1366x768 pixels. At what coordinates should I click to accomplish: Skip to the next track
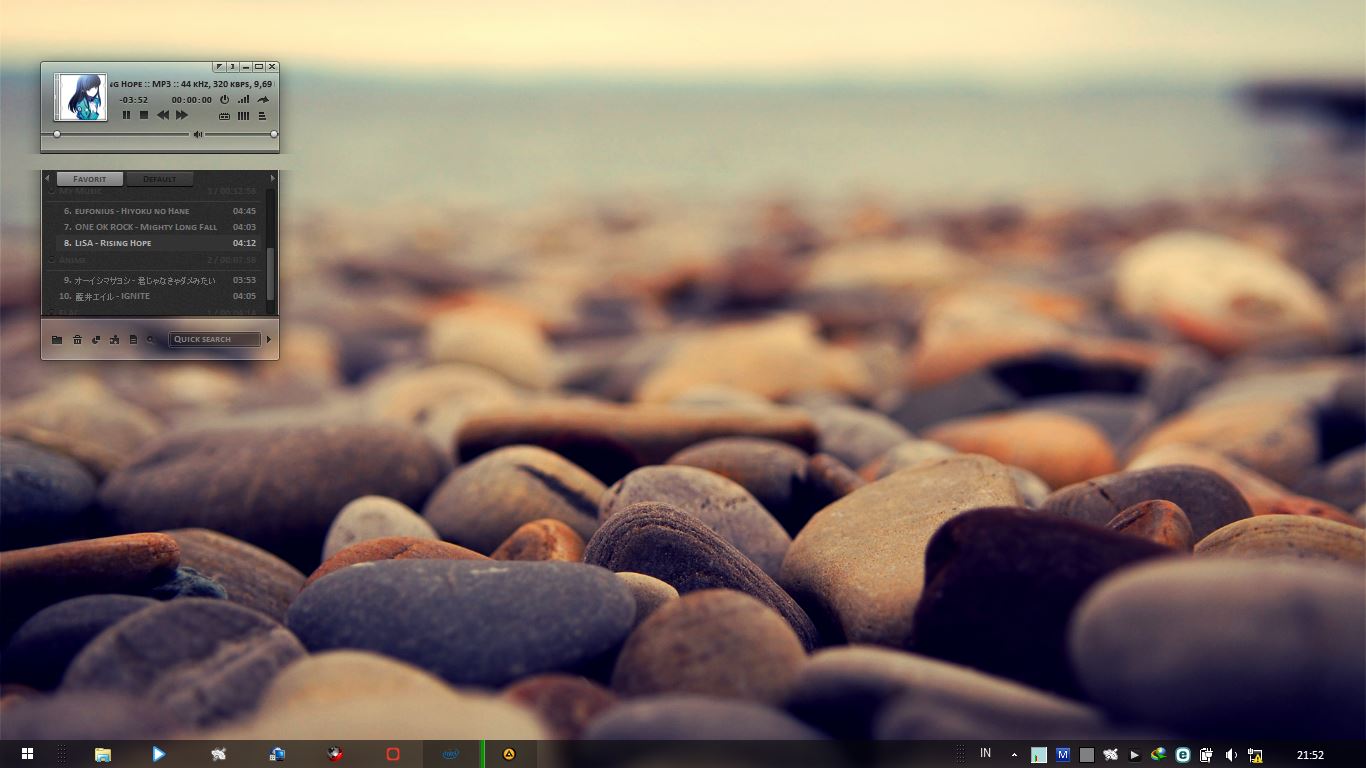[x=182, y=115]
